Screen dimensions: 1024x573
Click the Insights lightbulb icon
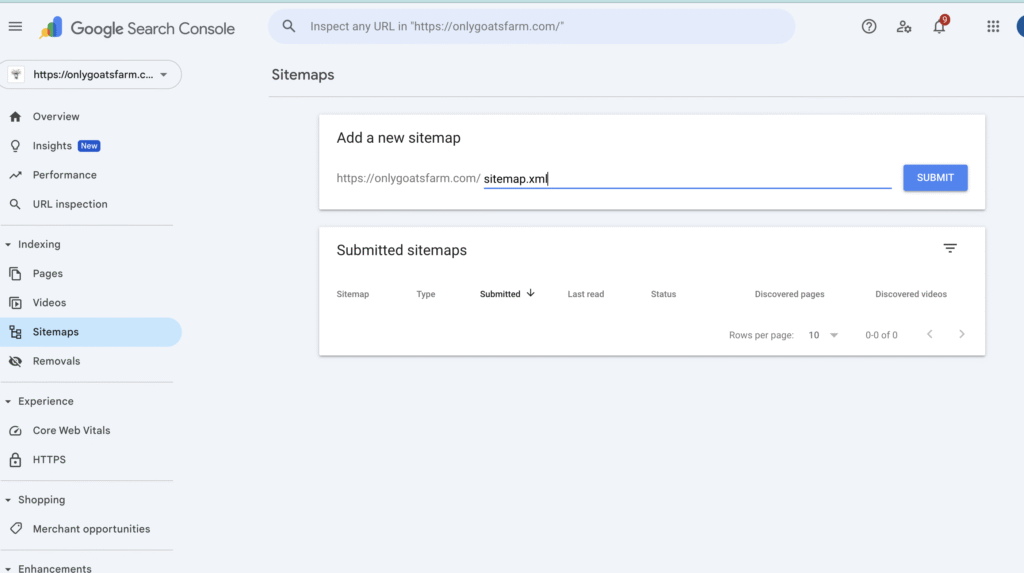coord(15,146)
